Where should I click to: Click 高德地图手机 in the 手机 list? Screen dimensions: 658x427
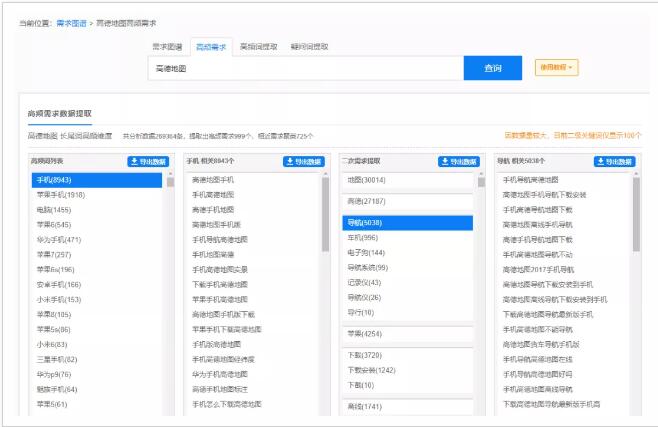tap(213, 180)
